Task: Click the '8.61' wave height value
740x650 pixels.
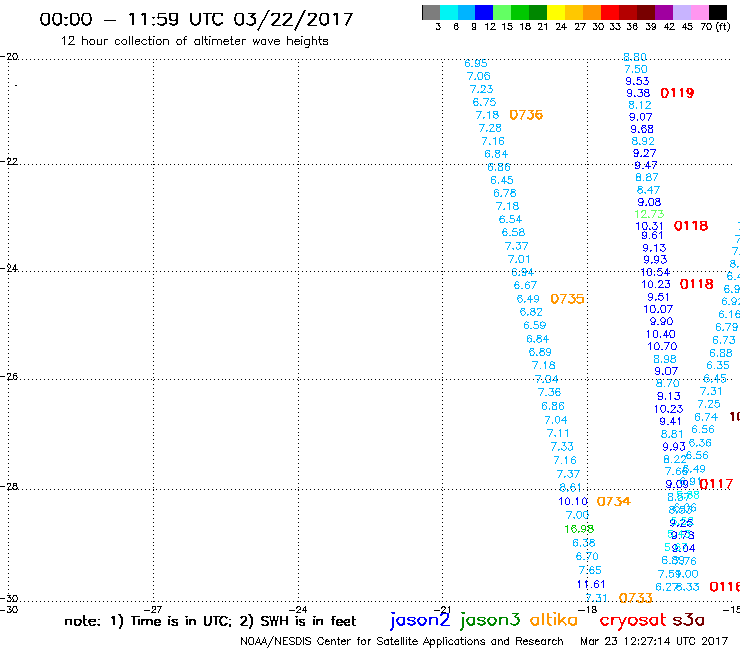Action: [x=570, y=488]
